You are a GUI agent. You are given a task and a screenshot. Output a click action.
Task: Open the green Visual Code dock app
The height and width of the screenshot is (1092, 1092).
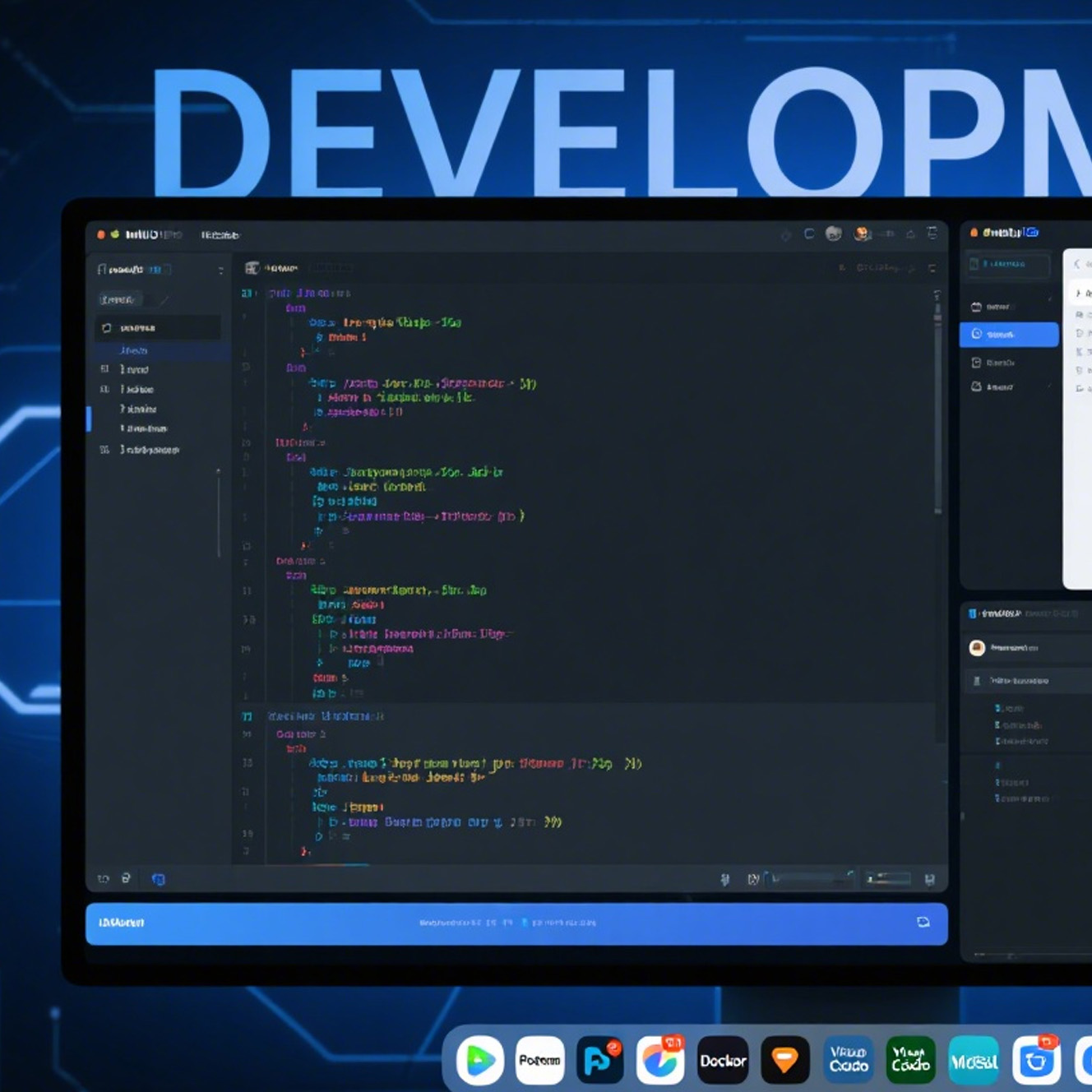[910, 1061]
